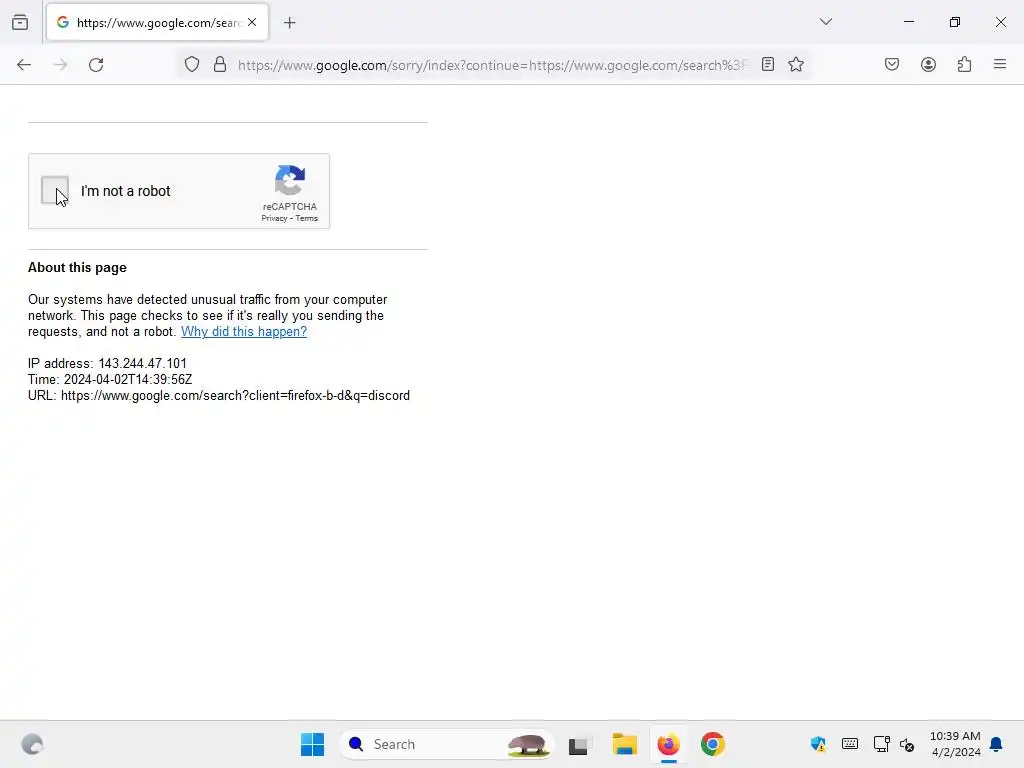1024x768 pixels.
Task: Reload the current page
Action: tap(96, 65)
